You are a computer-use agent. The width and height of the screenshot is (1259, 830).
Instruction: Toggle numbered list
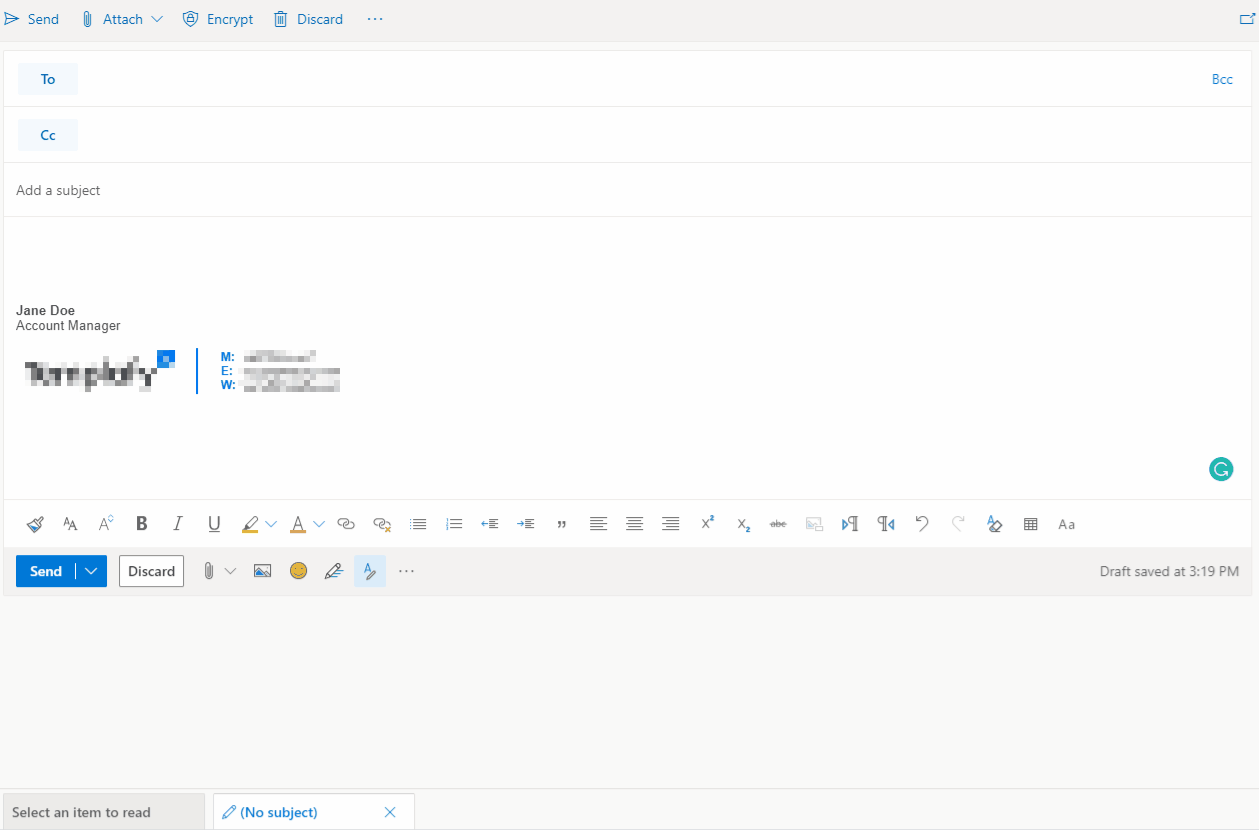454,524
